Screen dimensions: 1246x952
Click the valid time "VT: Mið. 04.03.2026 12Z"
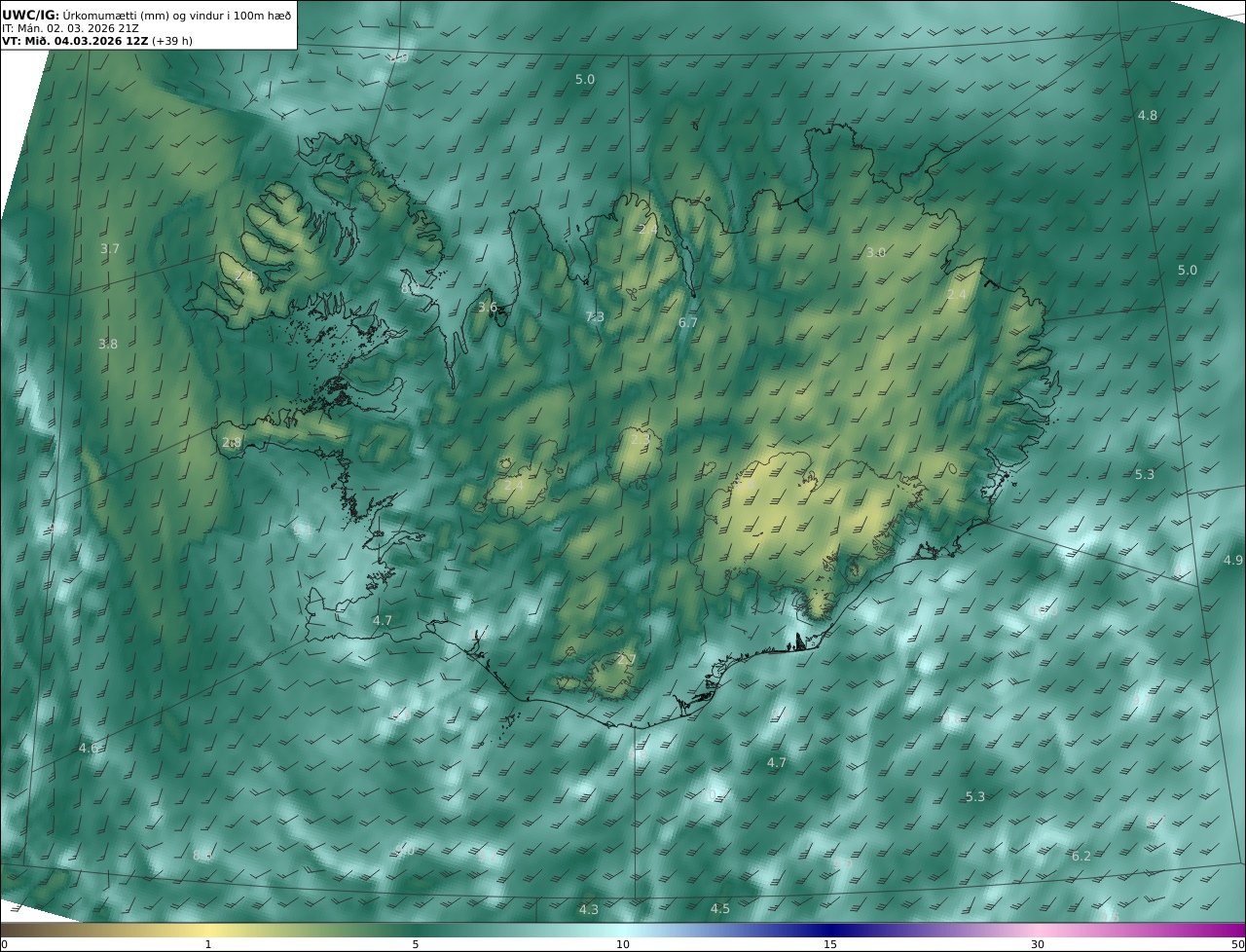[75, 41]
